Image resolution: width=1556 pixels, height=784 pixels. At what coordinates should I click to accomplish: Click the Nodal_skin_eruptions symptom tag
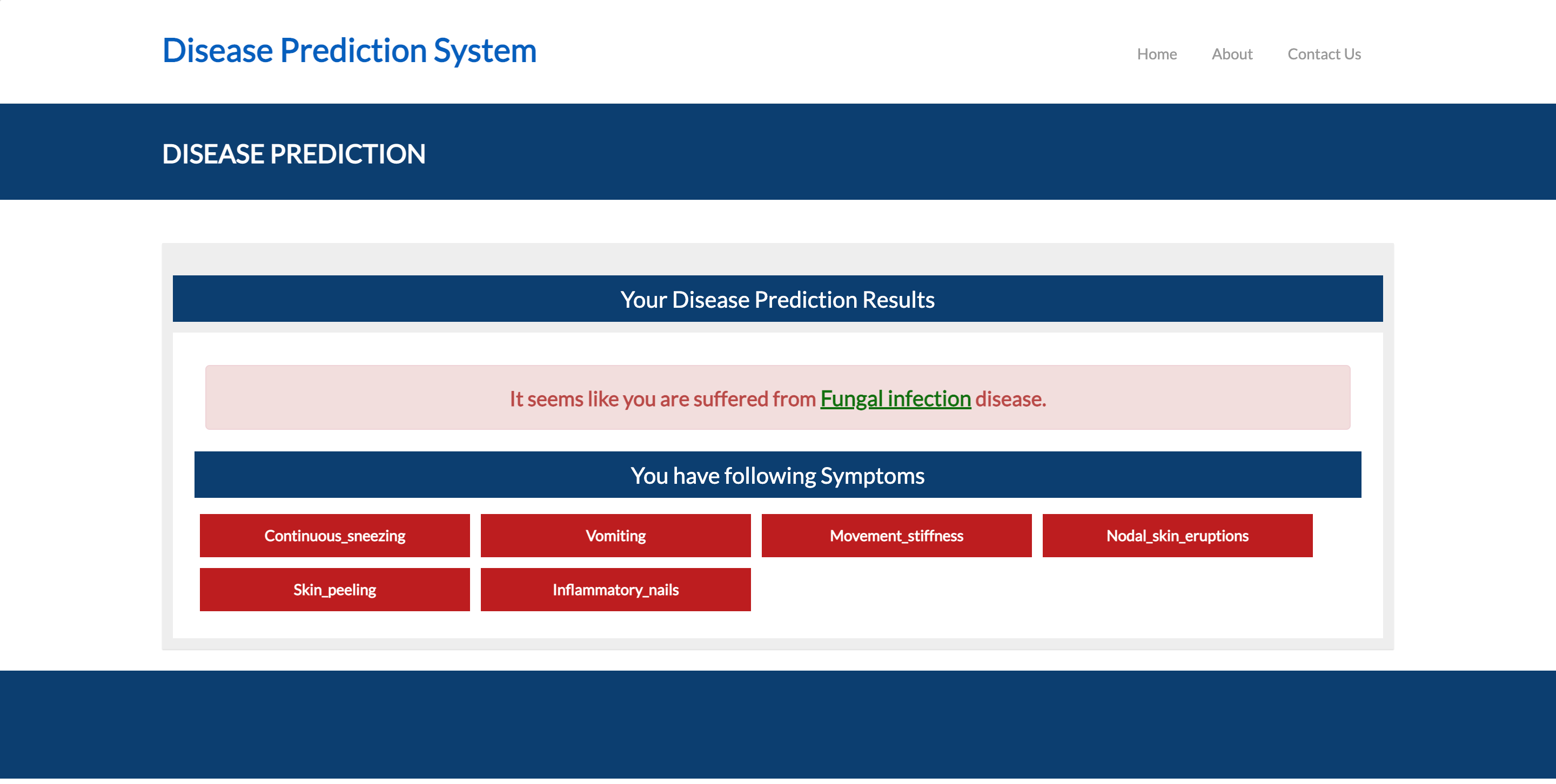(1177, 535)
